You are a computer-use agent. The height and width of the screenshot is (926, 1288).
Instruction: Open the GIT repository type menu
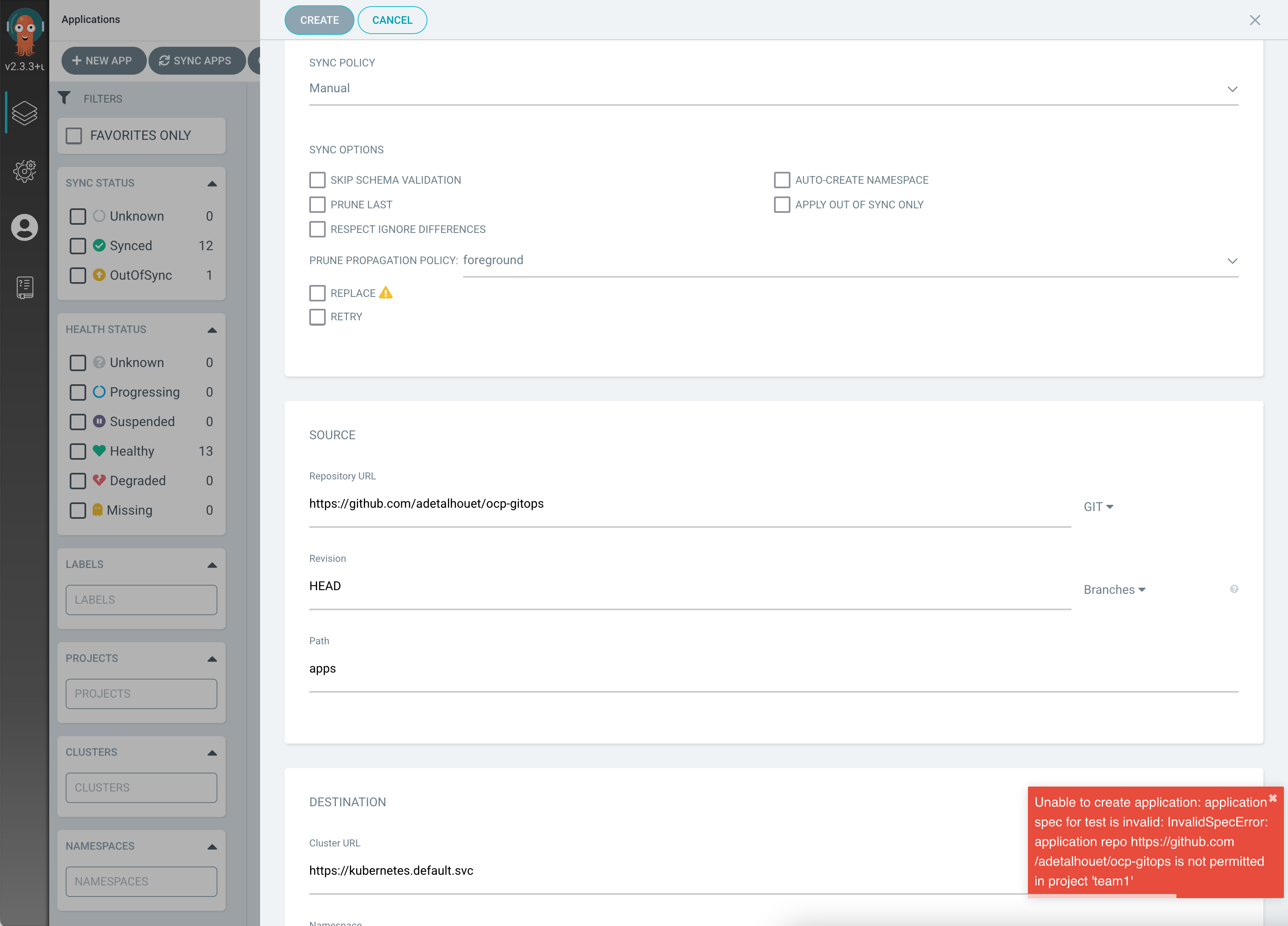point(1098,506)
